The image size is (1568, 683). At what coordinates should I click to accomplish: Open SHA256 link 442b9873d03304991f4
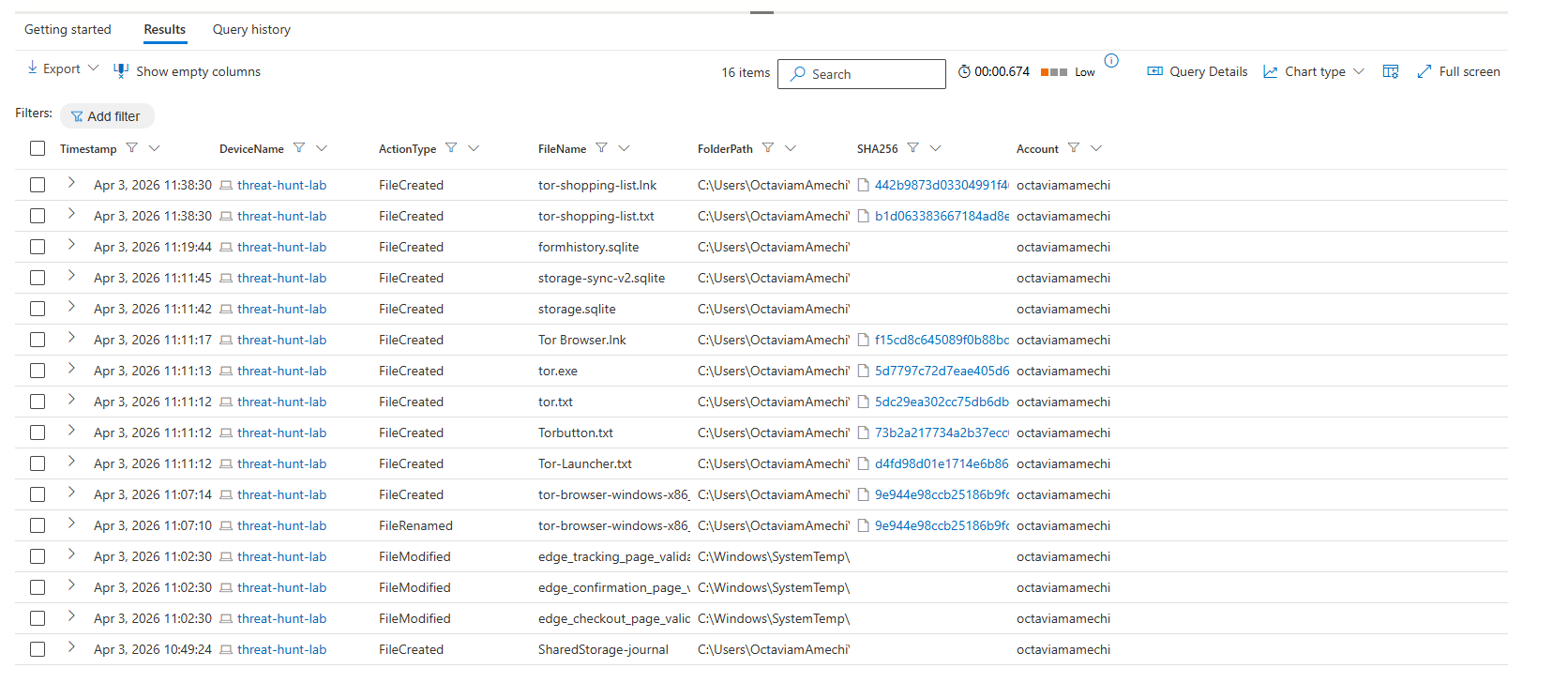[x=942, y=185]
